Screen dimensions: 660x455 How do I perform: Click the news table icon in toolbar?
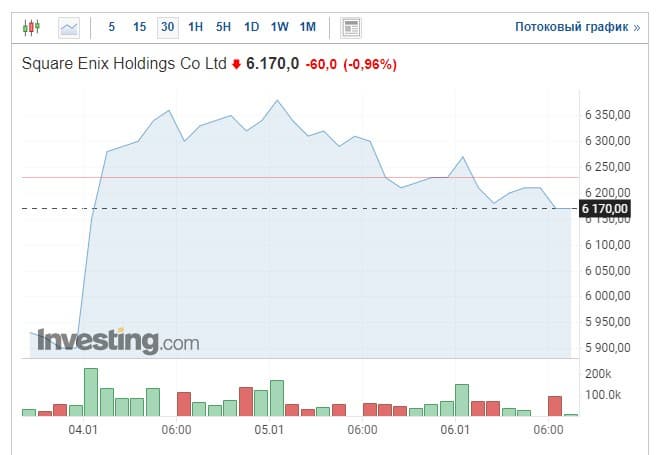351,27
